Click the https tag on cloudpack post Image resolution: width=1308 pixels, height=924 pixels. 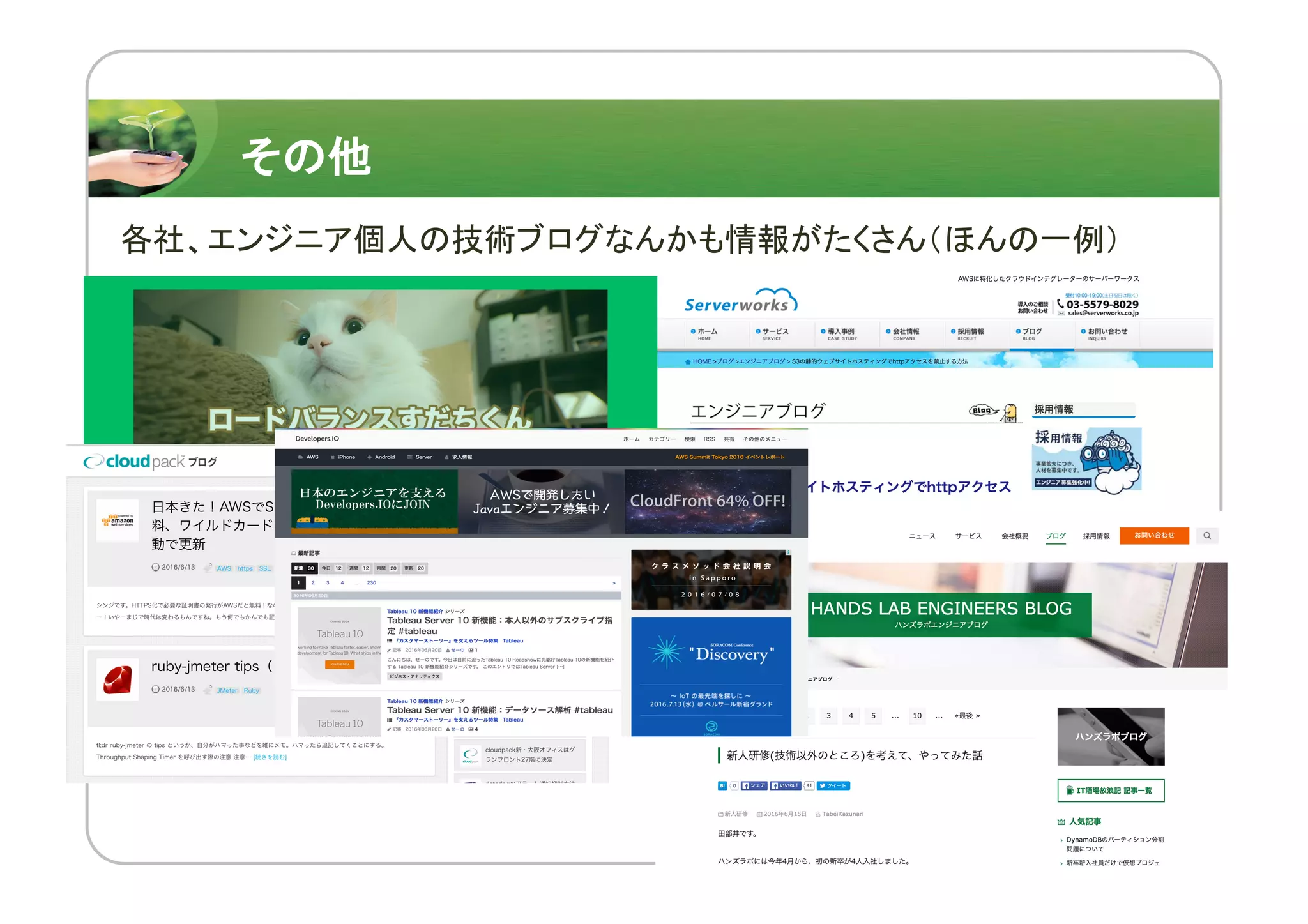245,568
